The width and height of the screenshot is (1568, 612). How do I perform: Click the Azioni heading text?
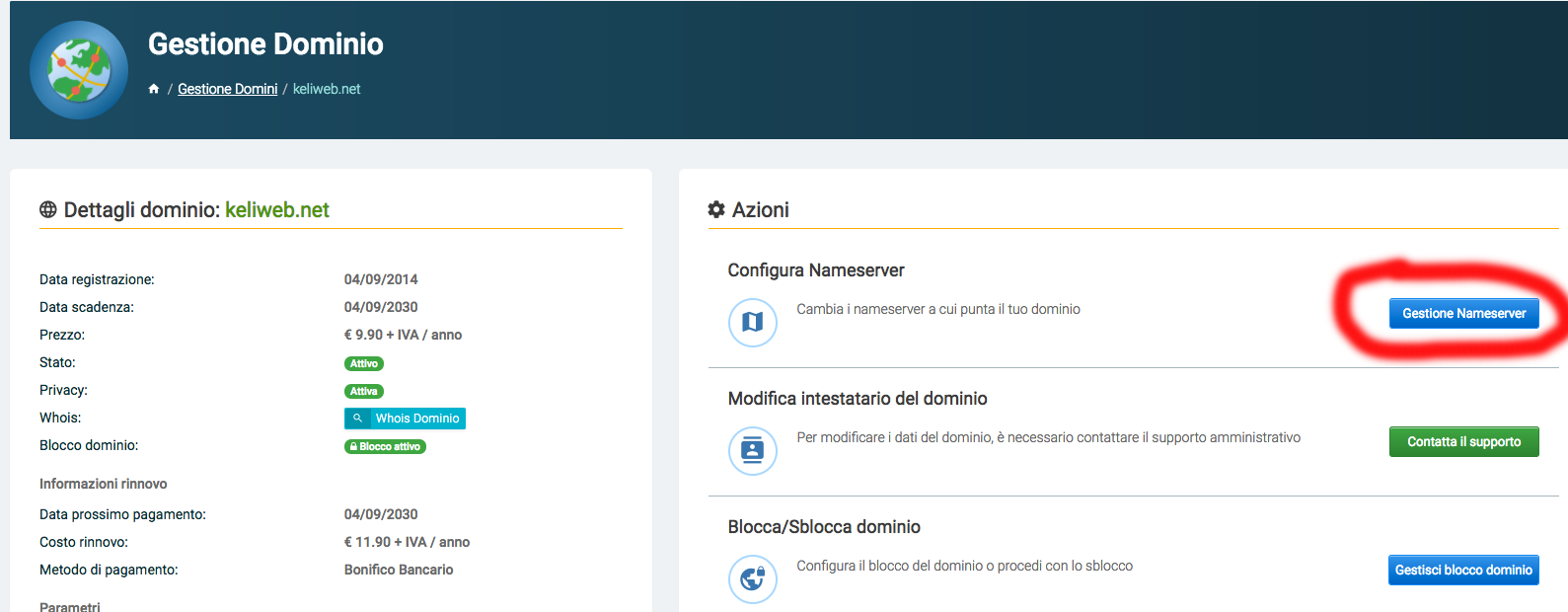click(761, 209)
